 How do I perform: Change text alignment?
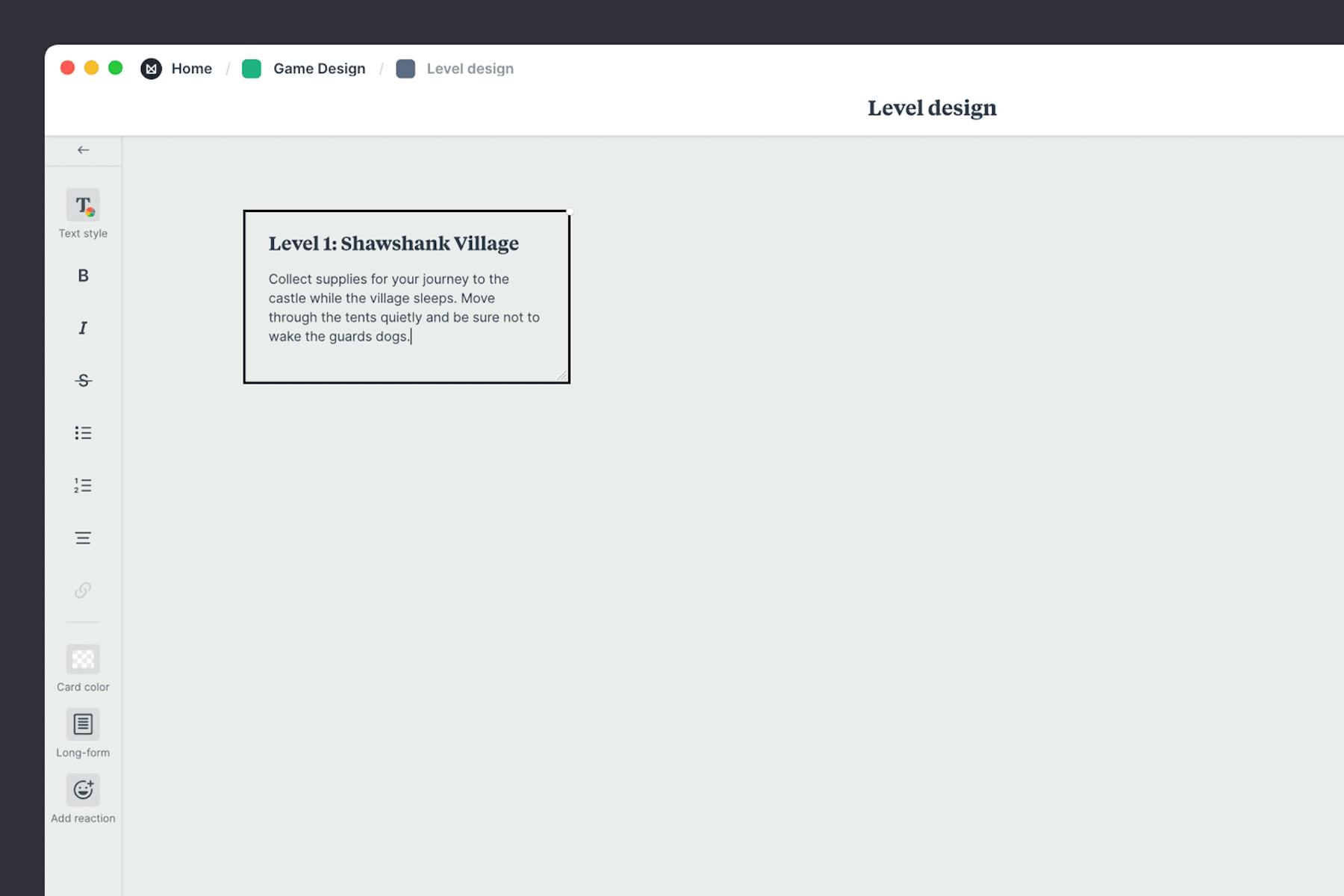[x=83, y=538]
